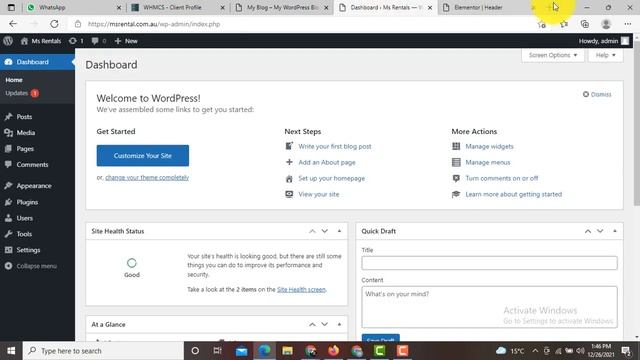Open Turn comments on or off link
Screen dimensions: 640x360
pyautogui.click(x=502, y=178)
